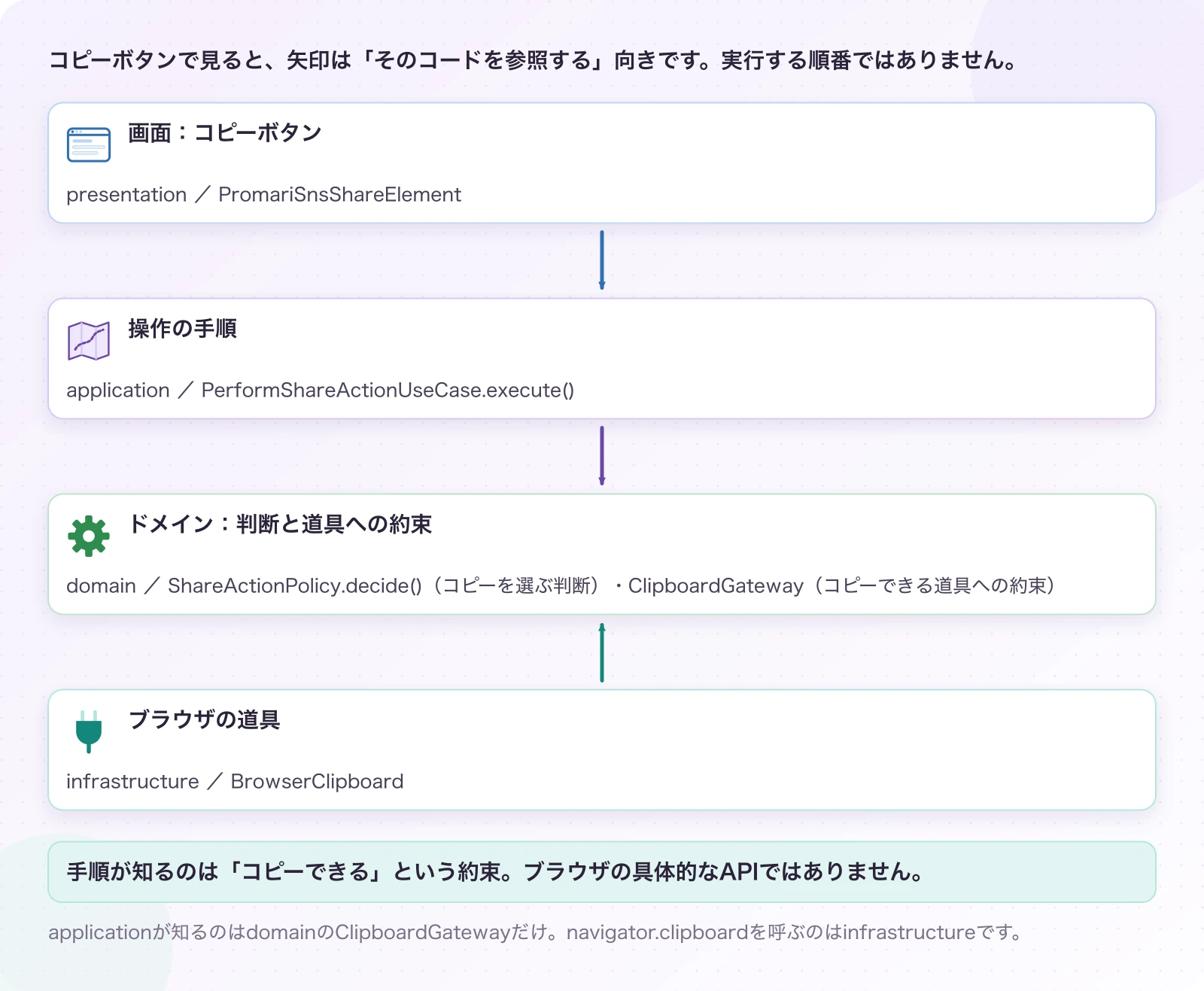Screen dimensions: 1204x991
Task: Click the teal callout starting 手順が知るのは
Action: coord(602,872)
